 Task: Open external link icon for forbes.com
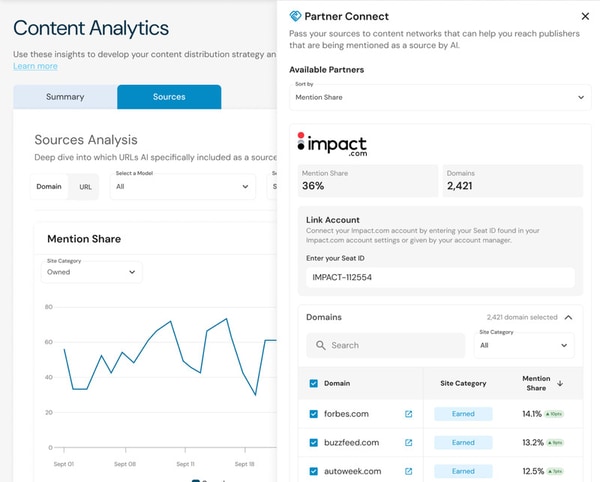(408, 414)
